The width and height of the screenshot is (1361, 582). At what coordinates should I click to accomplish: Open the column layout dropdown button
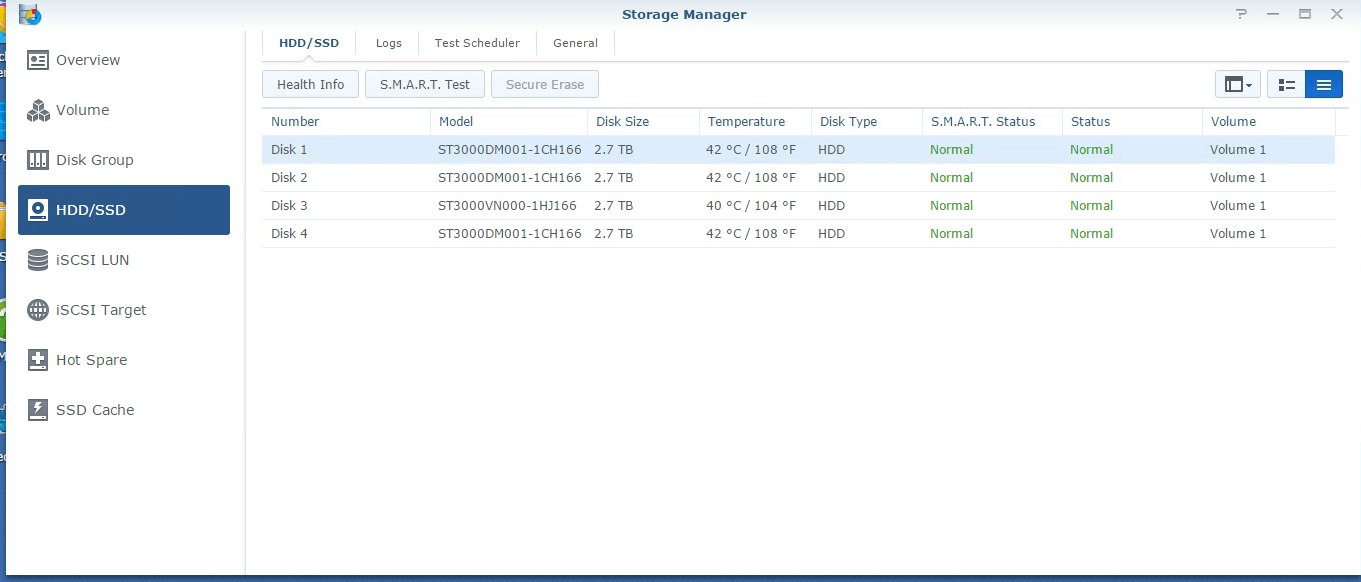tap(1238, 85)
